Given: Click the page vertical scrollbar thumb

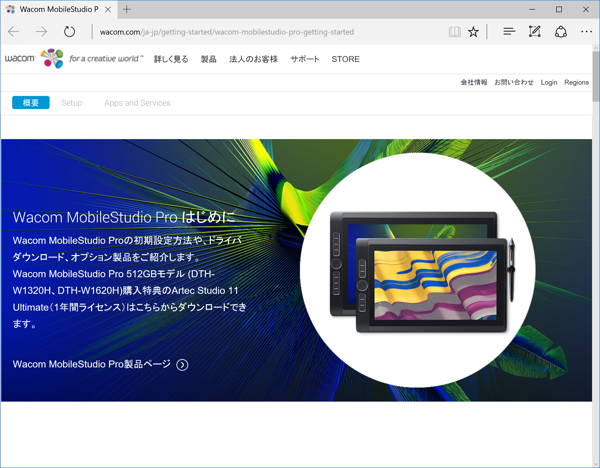Looking at the screenshot, I should coord(596,76).
